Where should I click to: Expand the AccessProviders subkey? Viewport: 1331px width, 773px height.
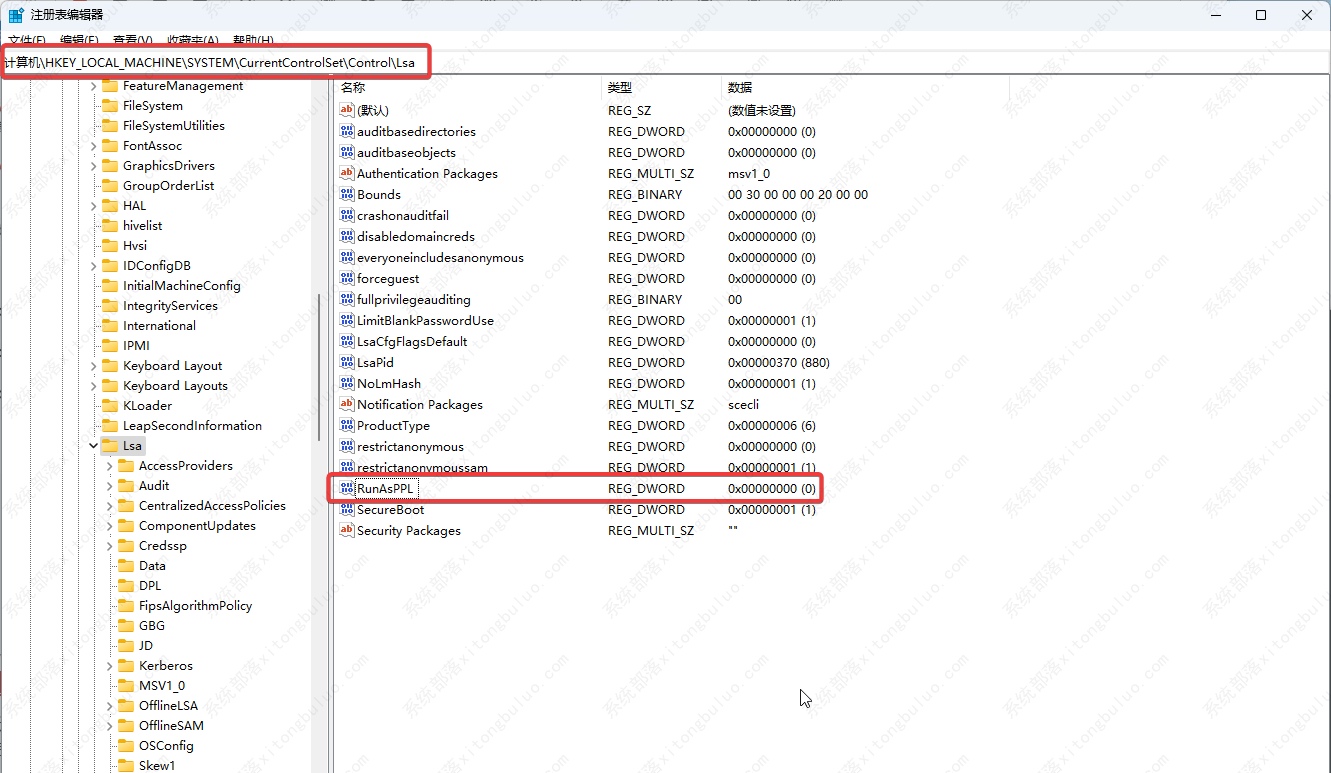(109, 466)
